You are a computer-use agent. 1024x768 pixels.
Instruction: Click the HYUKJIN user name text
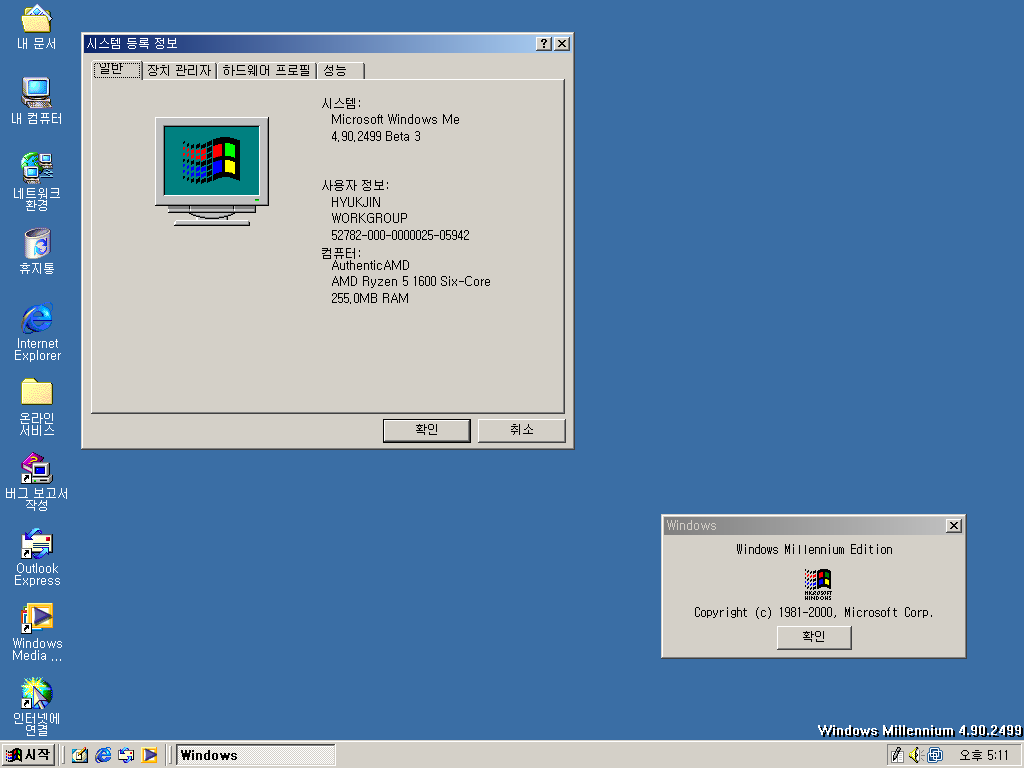coord(355,202)
